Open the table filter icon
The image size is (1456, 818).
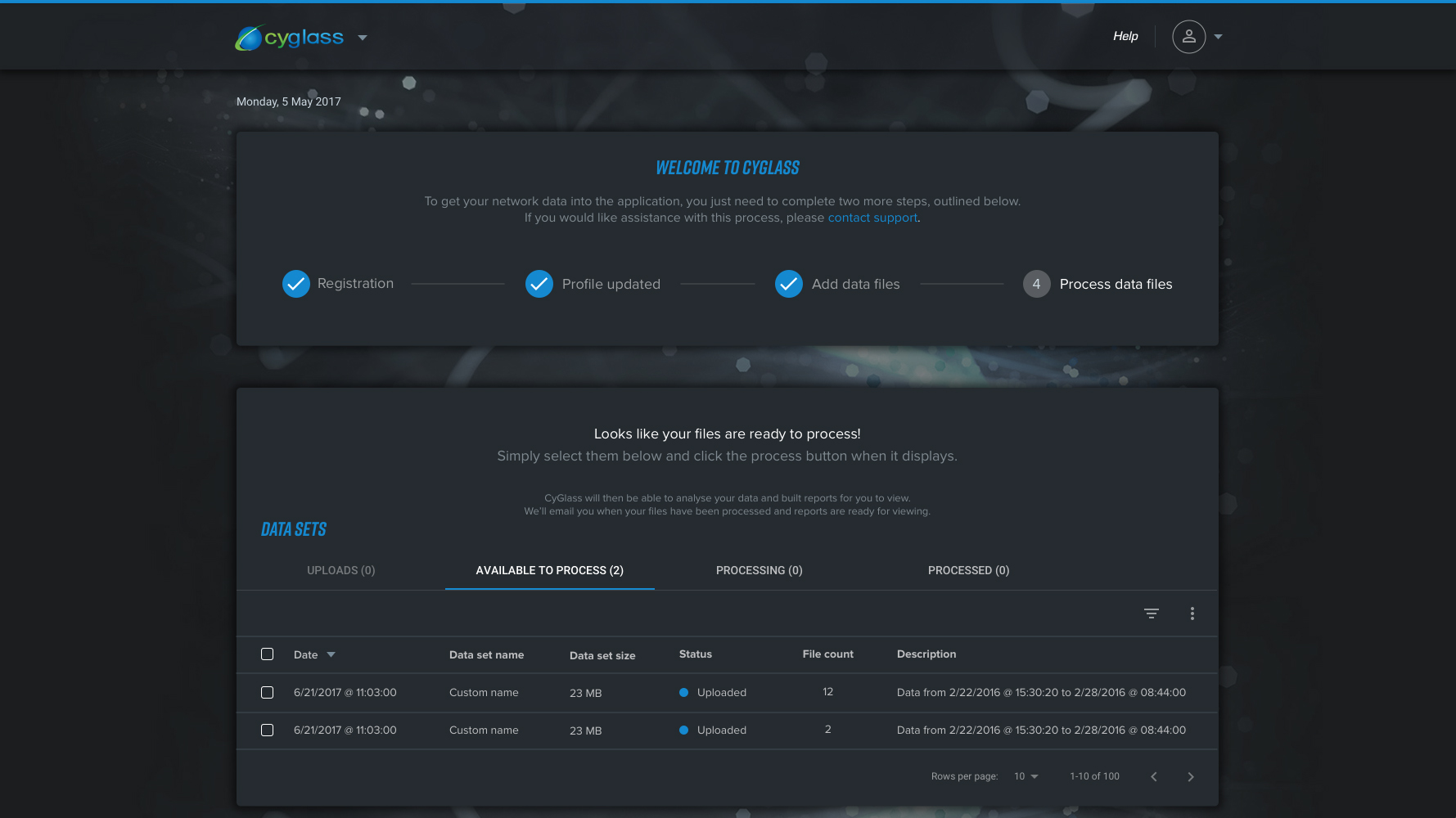[1151, 613]
